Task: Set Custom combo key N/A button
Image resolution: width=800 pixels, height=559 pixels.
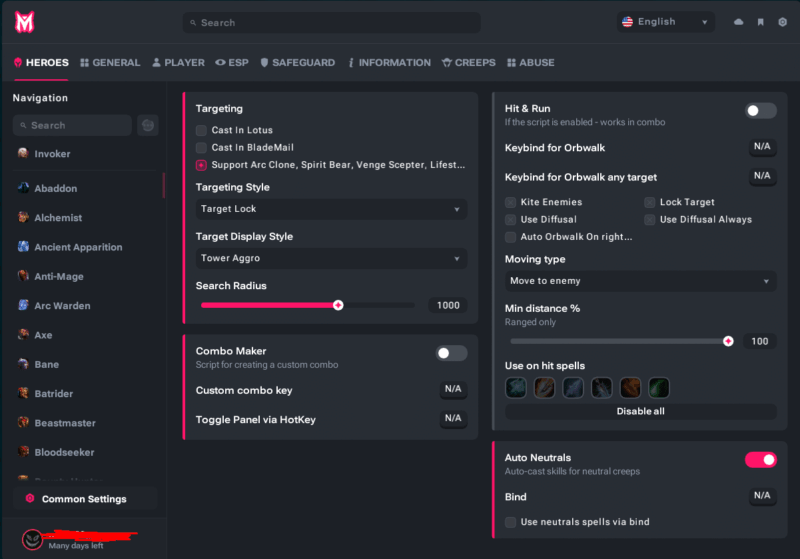Action: (453, 389)
